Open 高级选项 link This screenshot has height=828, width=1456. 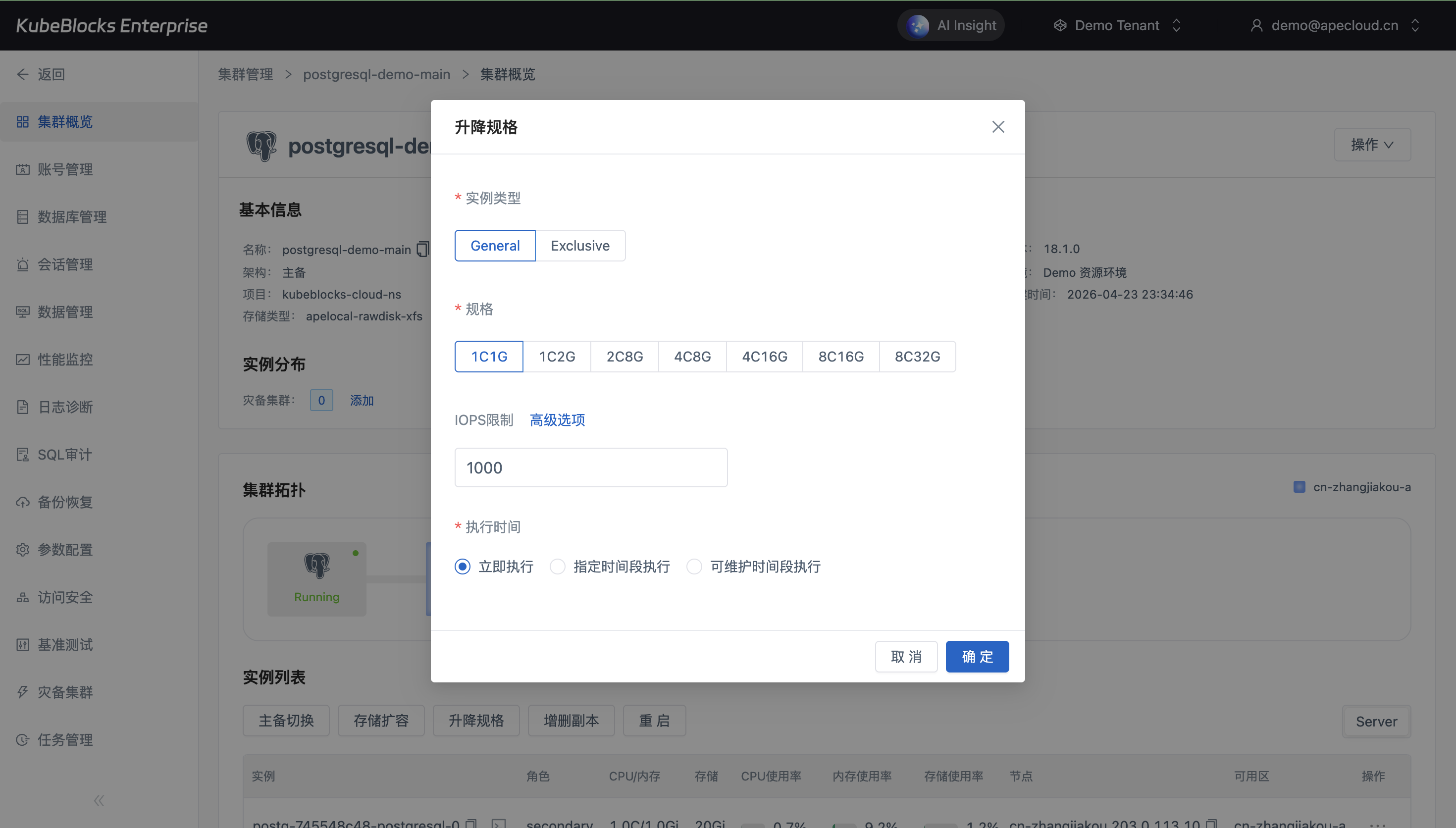[557, 419]
